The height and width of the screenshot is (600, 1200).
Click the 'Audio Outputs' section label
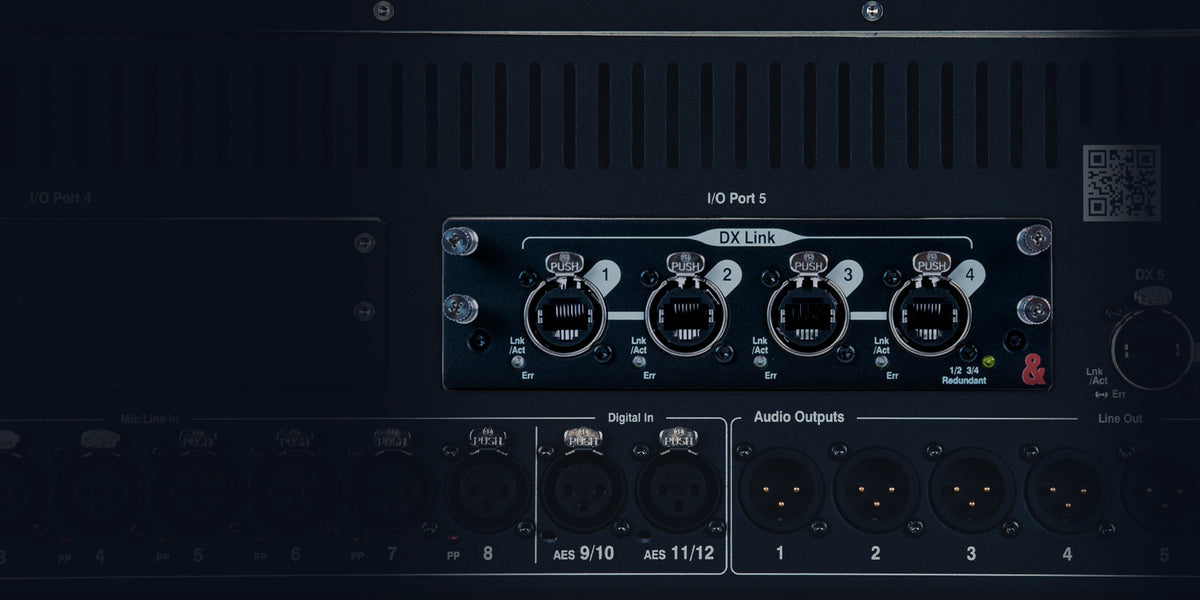799,417
